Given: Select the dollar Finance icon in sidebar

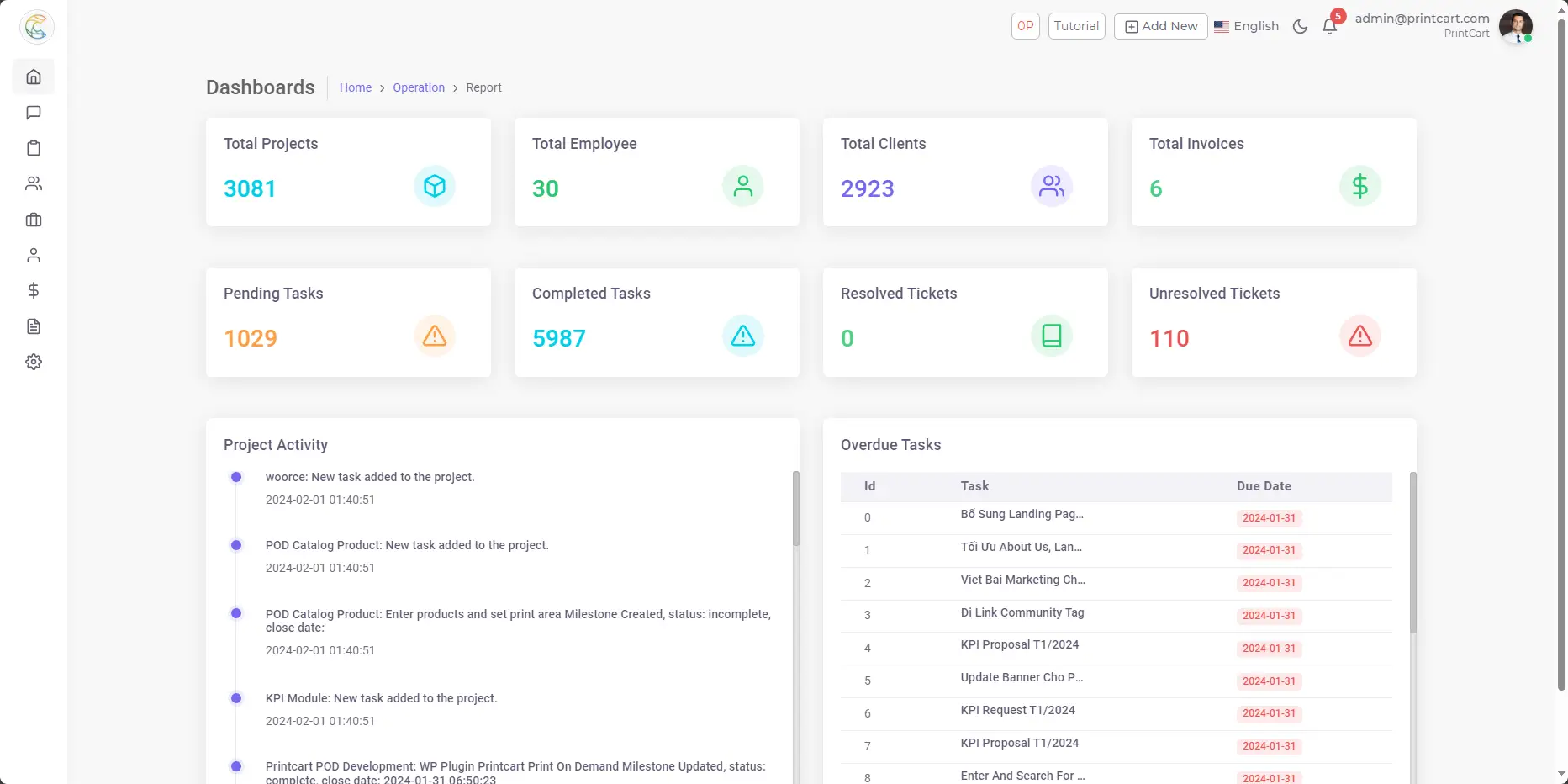Looking at the screenshot, I should pos(34,290).
